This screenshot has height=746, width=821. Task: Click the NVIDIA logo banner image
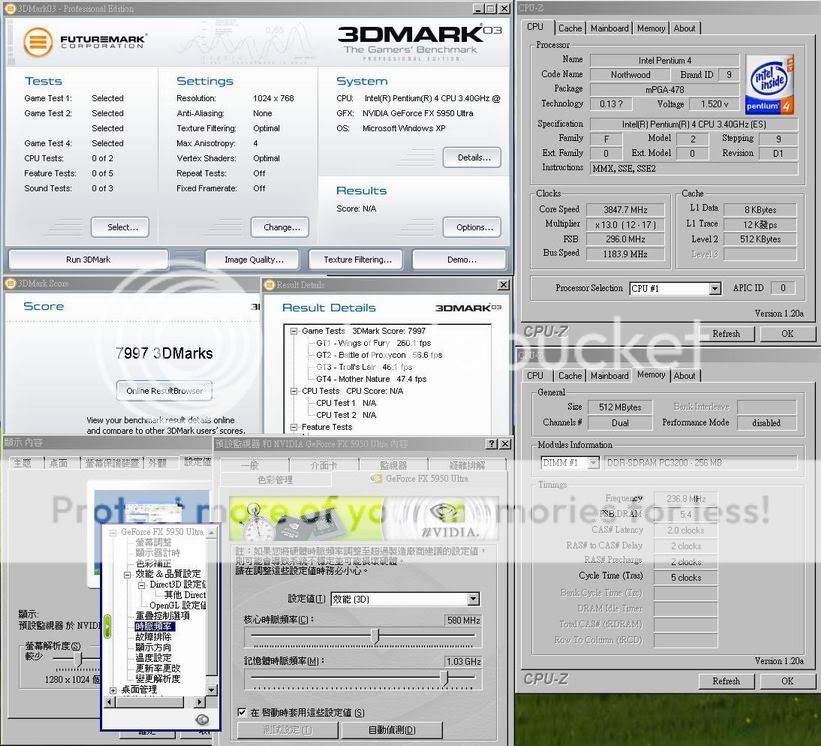click(x=363, y=519)
